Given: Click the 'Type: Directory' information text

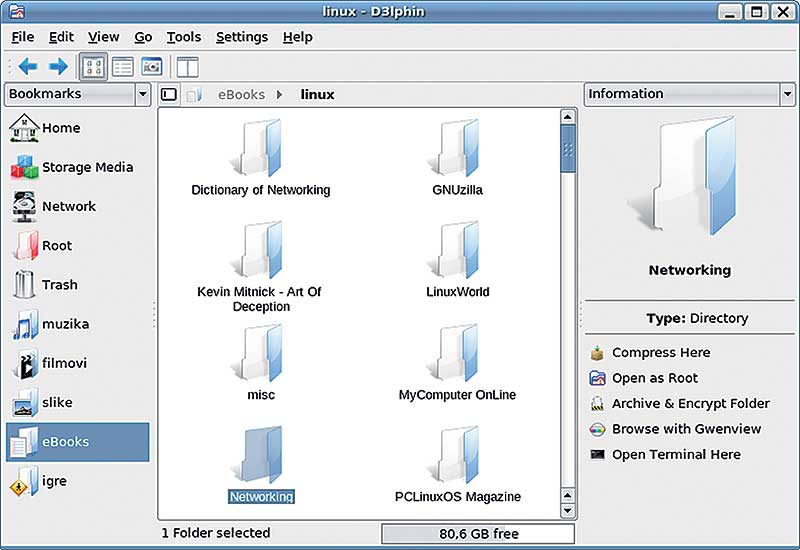Looking at the screenshot, I should pyautogui.click(x=697, y=318).
